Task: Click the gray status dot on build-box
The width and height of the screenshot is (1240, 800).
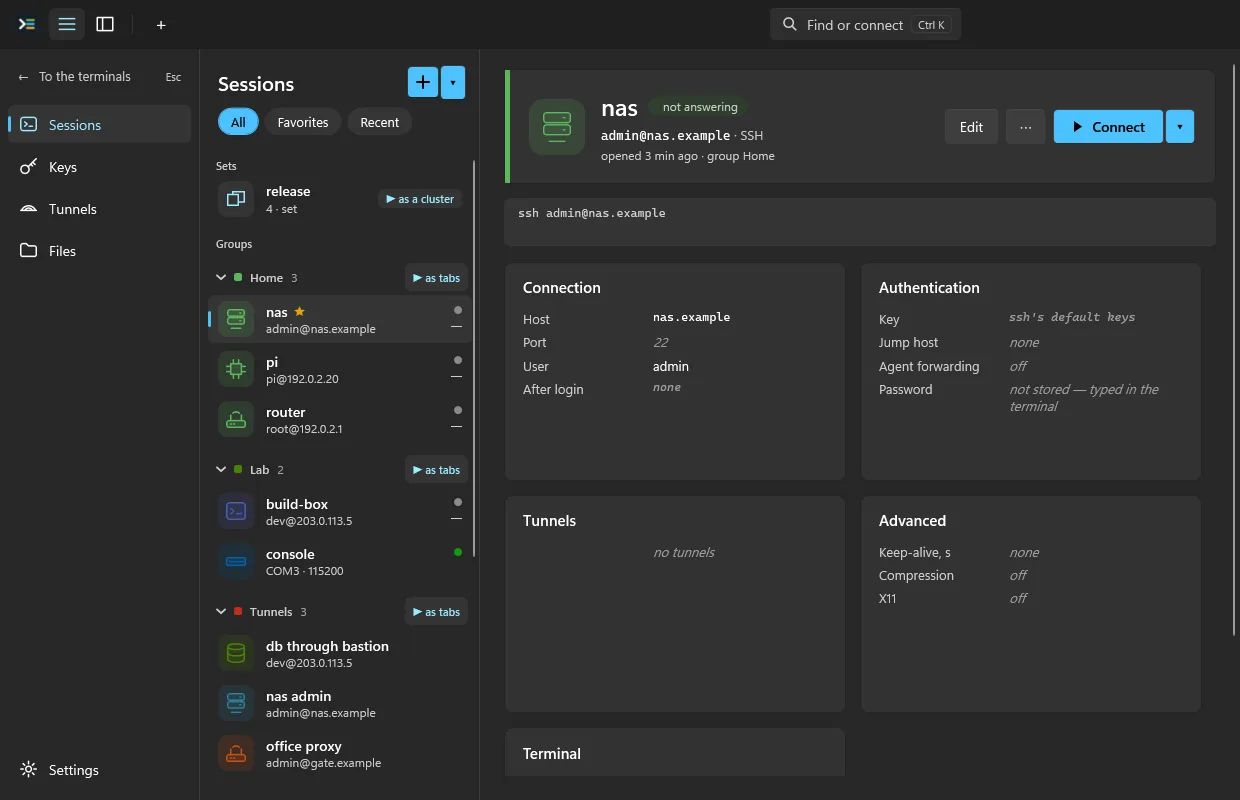Action: click(x=458, y=502)
